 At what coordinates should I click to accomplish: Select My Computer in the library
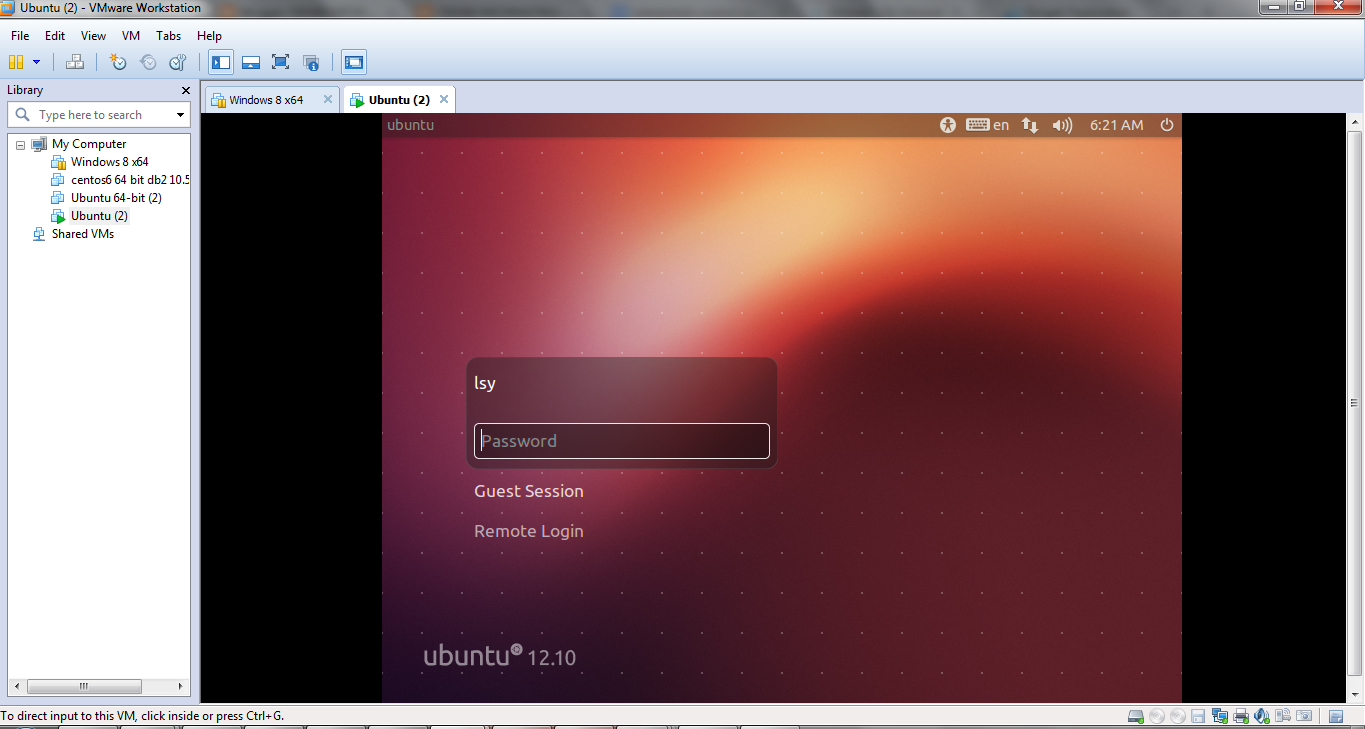(x=89, y=144)
